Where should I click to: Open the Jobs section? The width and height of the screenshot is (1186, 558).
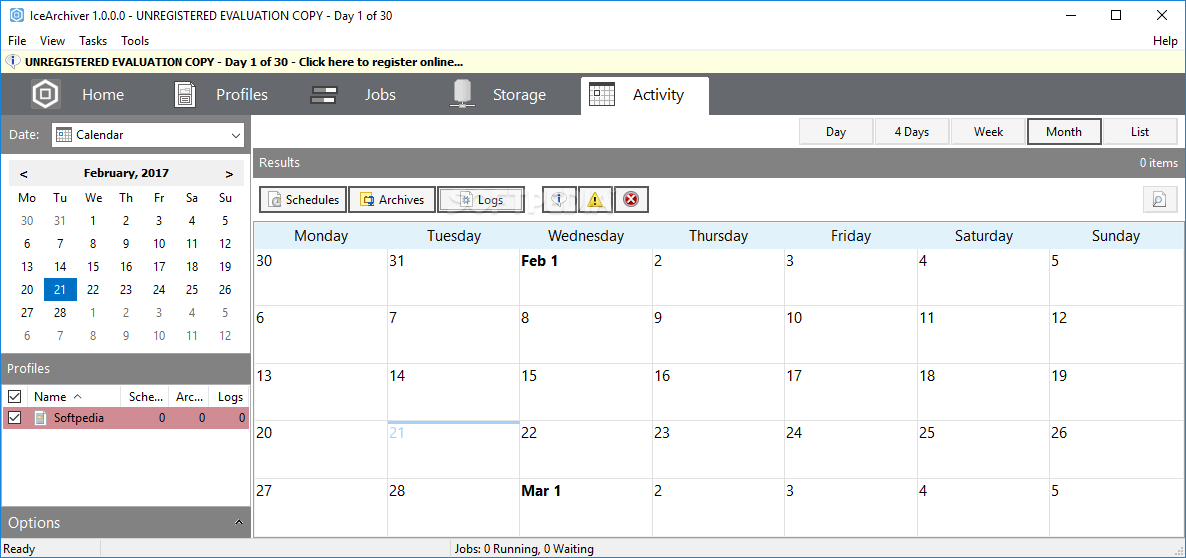point(353,95)
